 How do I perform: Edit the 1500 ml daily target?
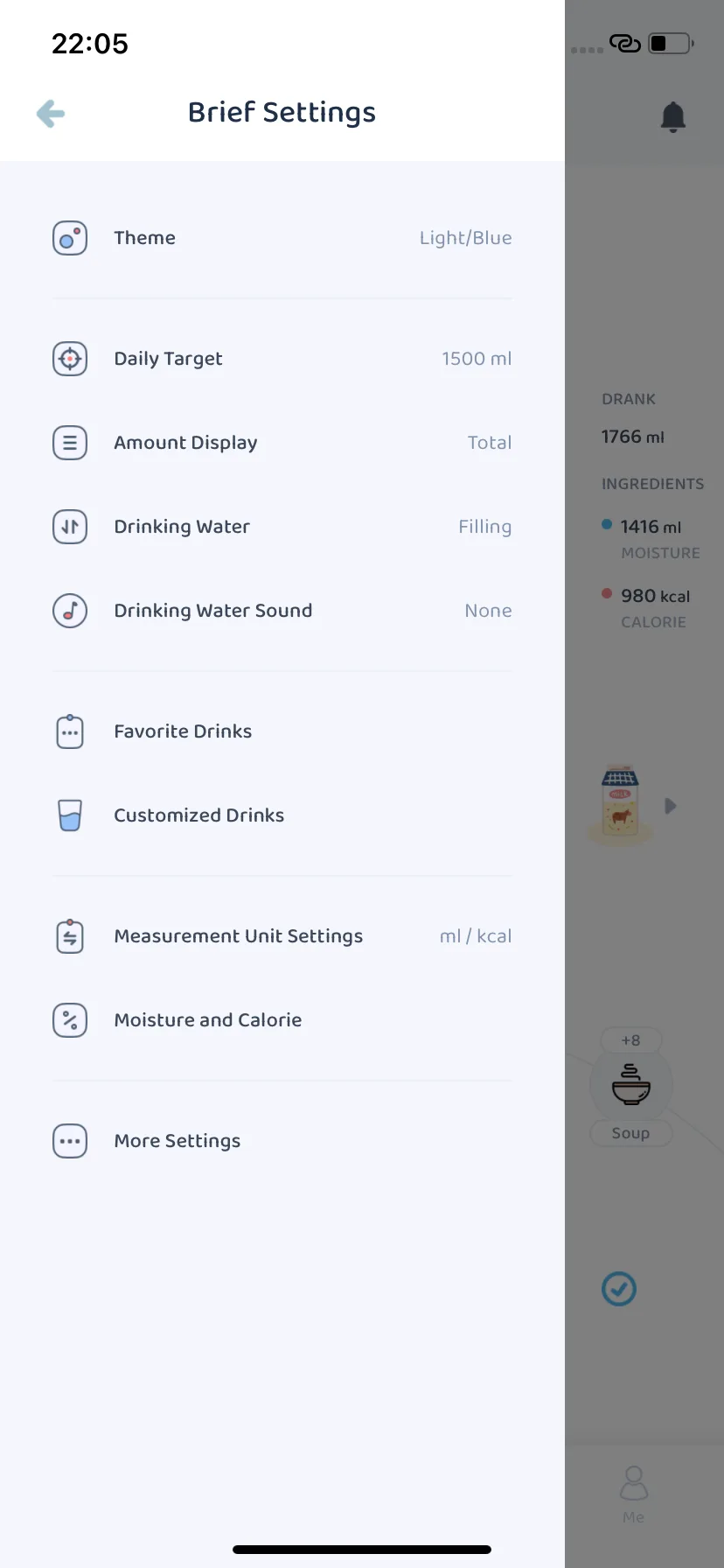[477, 359]
